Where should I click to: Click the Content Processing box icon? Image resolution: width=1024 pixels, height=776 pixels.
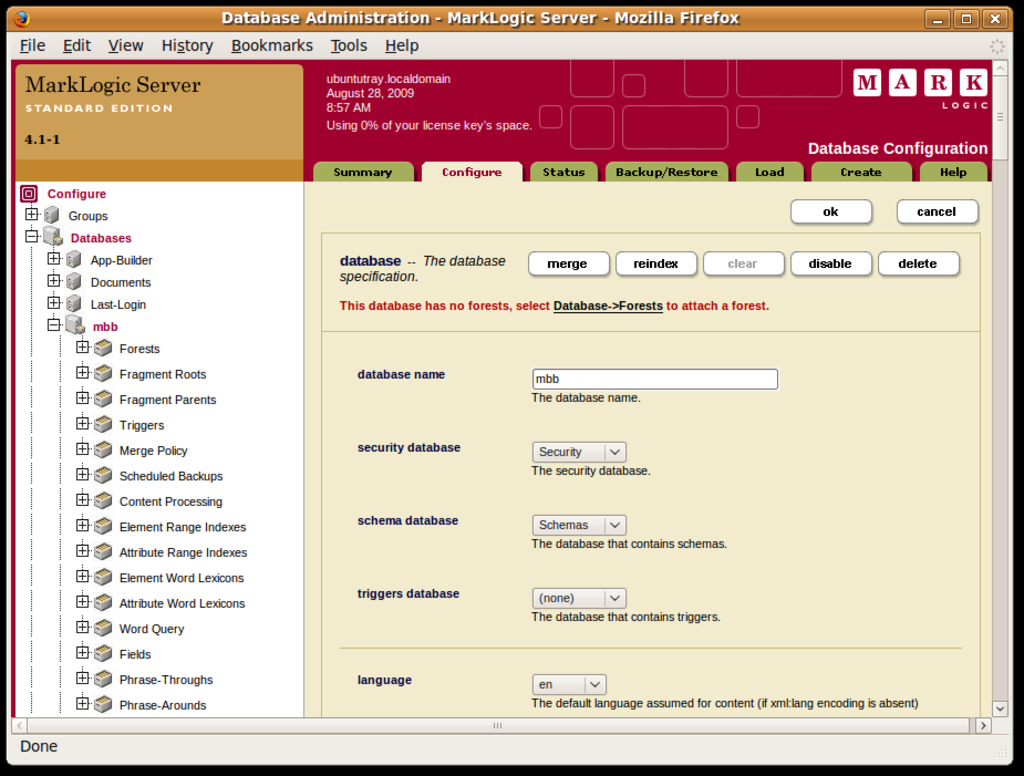(x=103, y=501)
